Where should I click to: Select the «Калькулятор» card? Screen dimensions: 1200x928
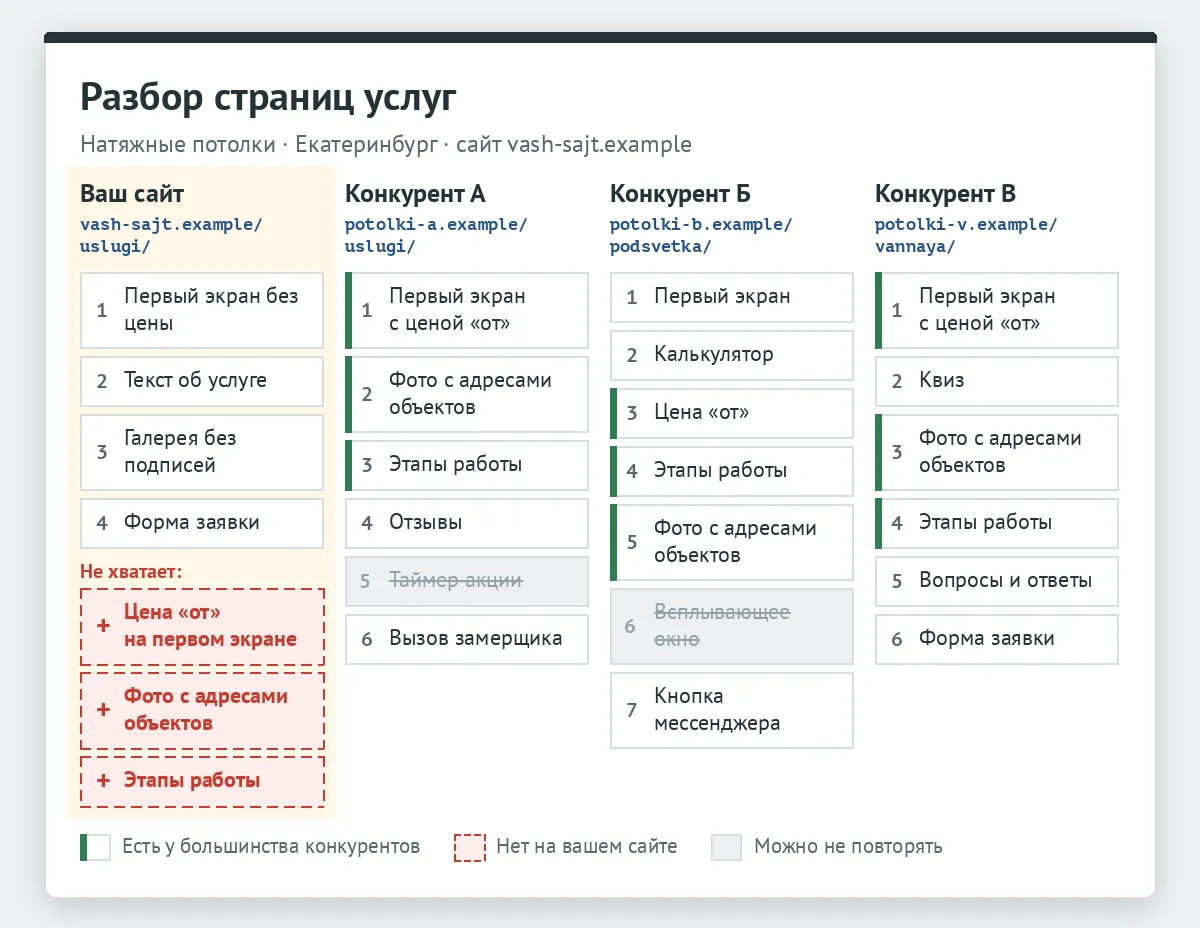point(732,355)
